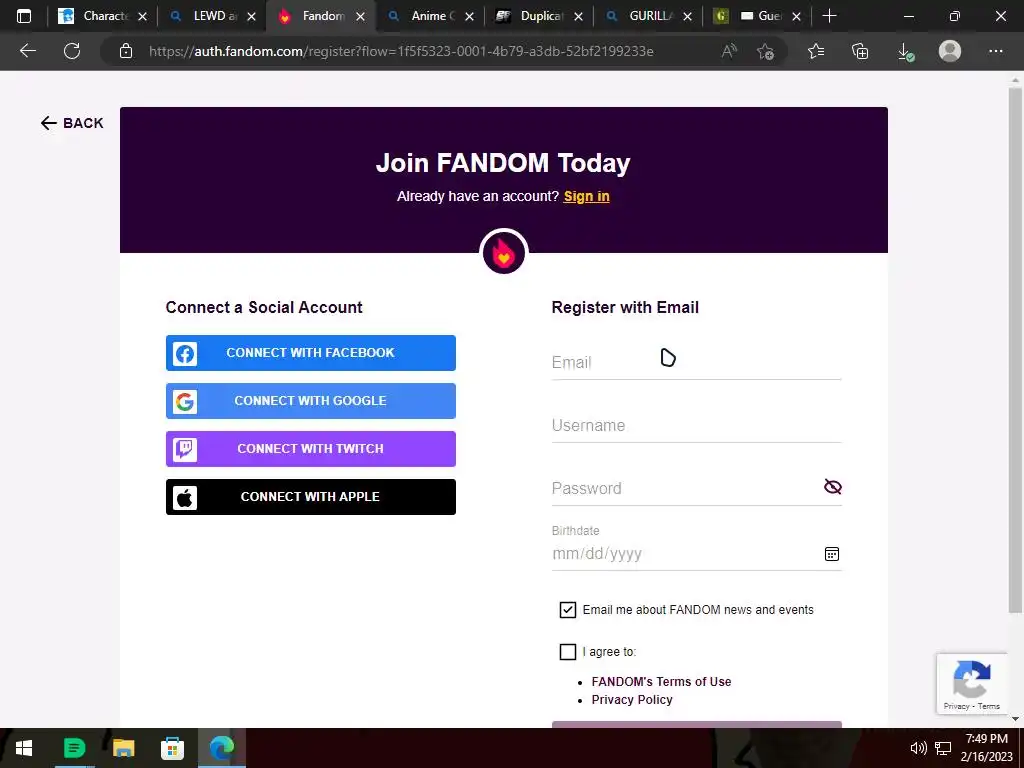Screen dimensions: 1024x768
Task: Open Read aloud icon in address bar
Action: (x=729, y=51)
